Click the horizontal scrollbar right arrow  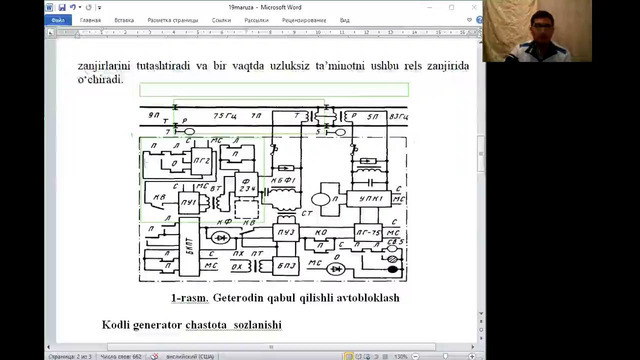[x=473, y=347]
